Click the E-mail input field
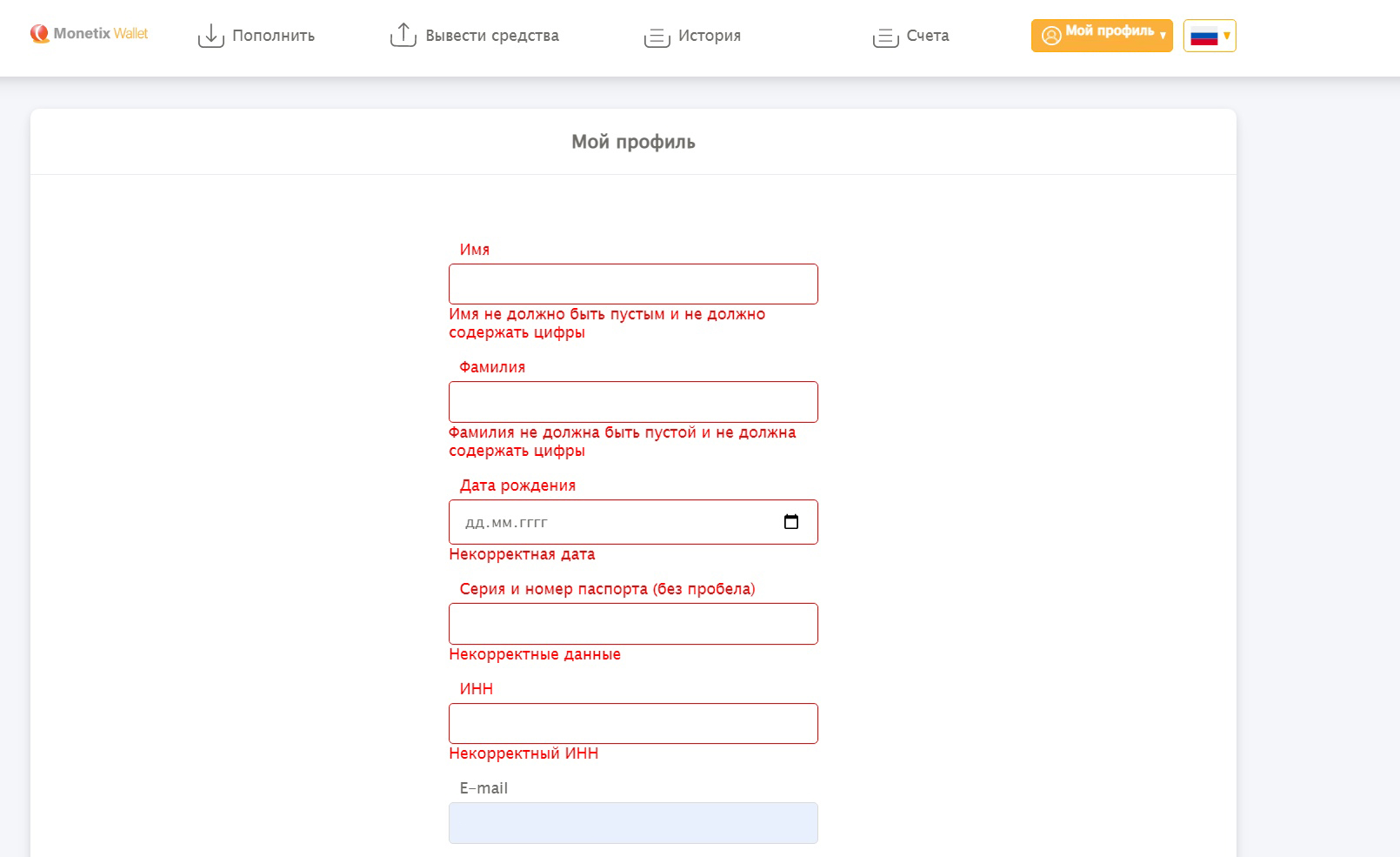 pyautogui.click(x=633, y=823)
